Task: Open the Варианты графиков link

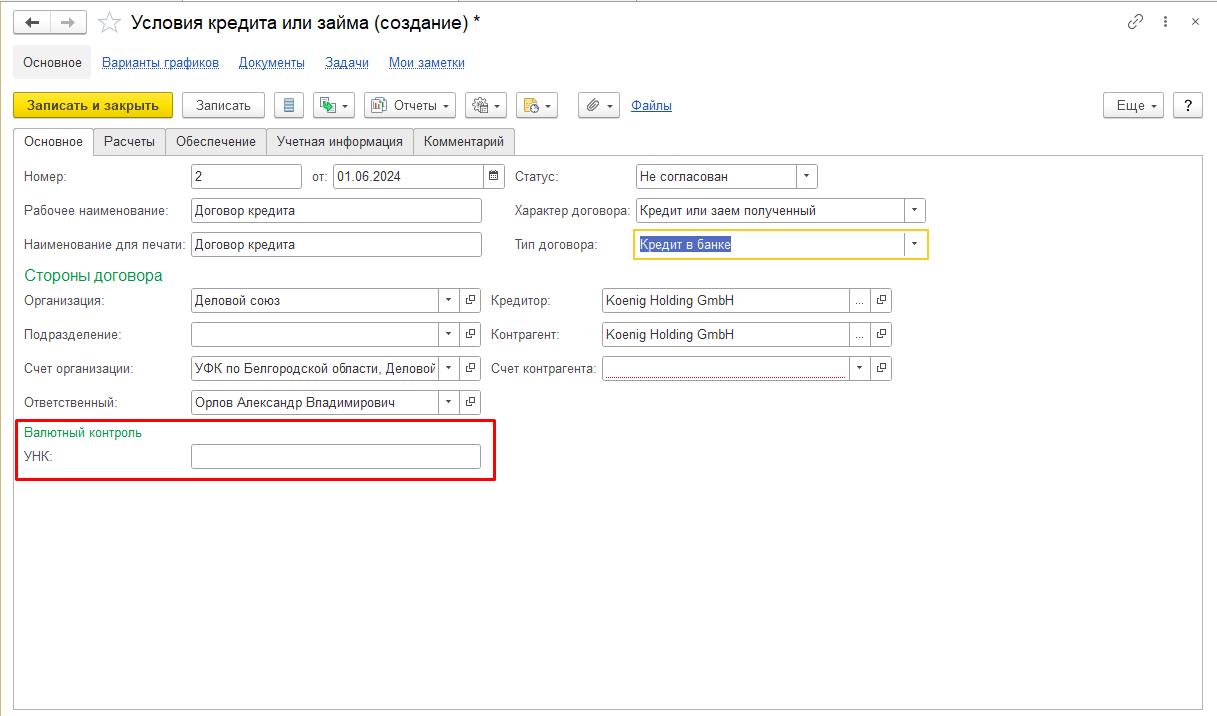Action: click(160, 62)
